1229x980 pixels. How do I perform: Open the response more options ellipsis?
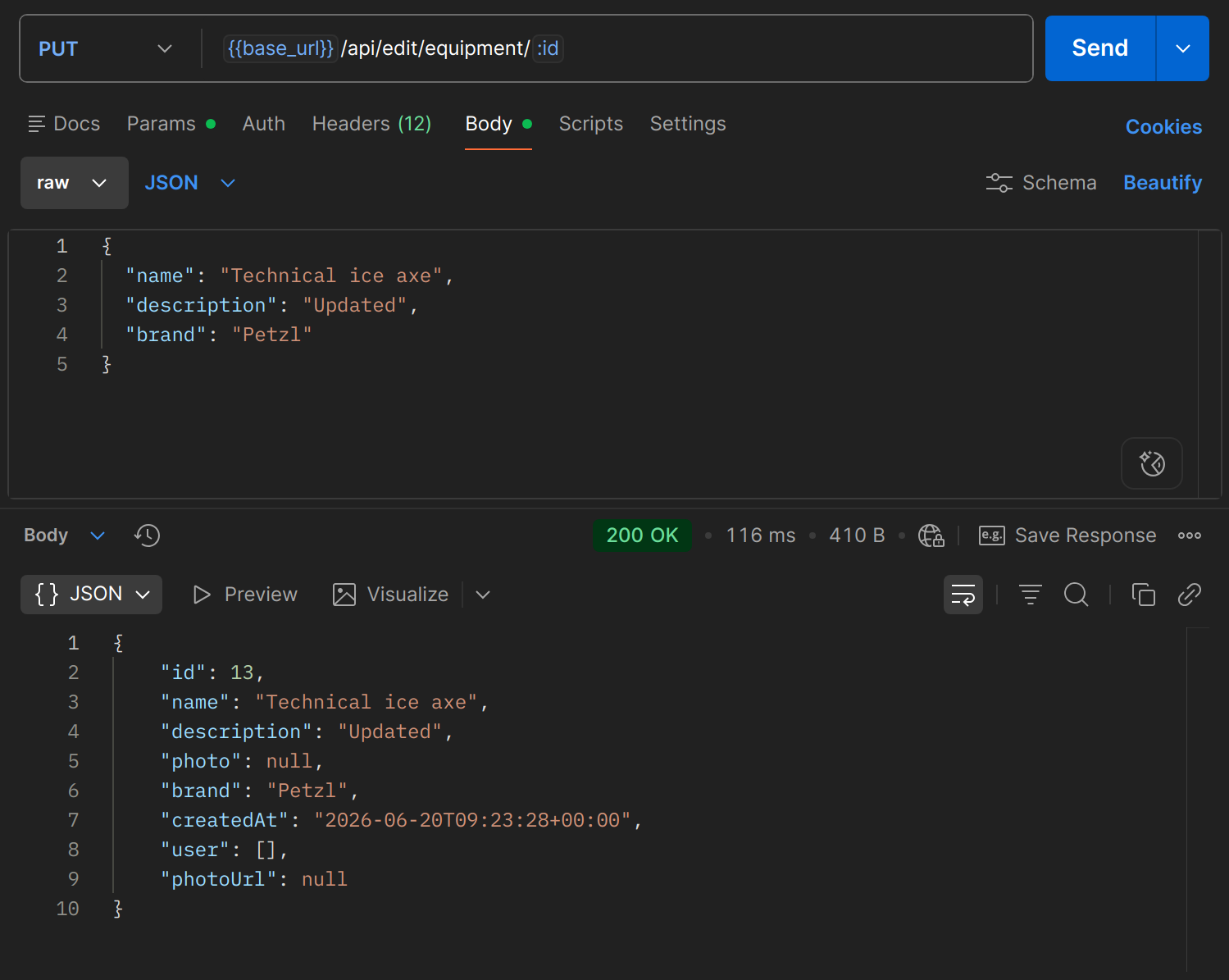1189,536
